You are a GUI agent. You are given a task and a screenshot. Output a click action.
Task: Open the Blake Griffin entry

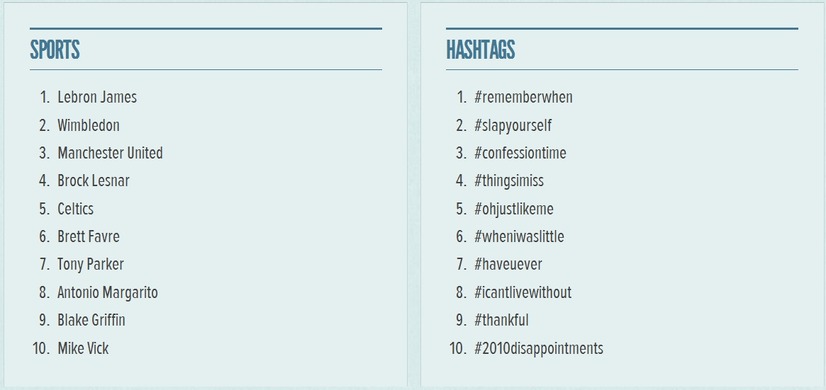coord(91,320)
